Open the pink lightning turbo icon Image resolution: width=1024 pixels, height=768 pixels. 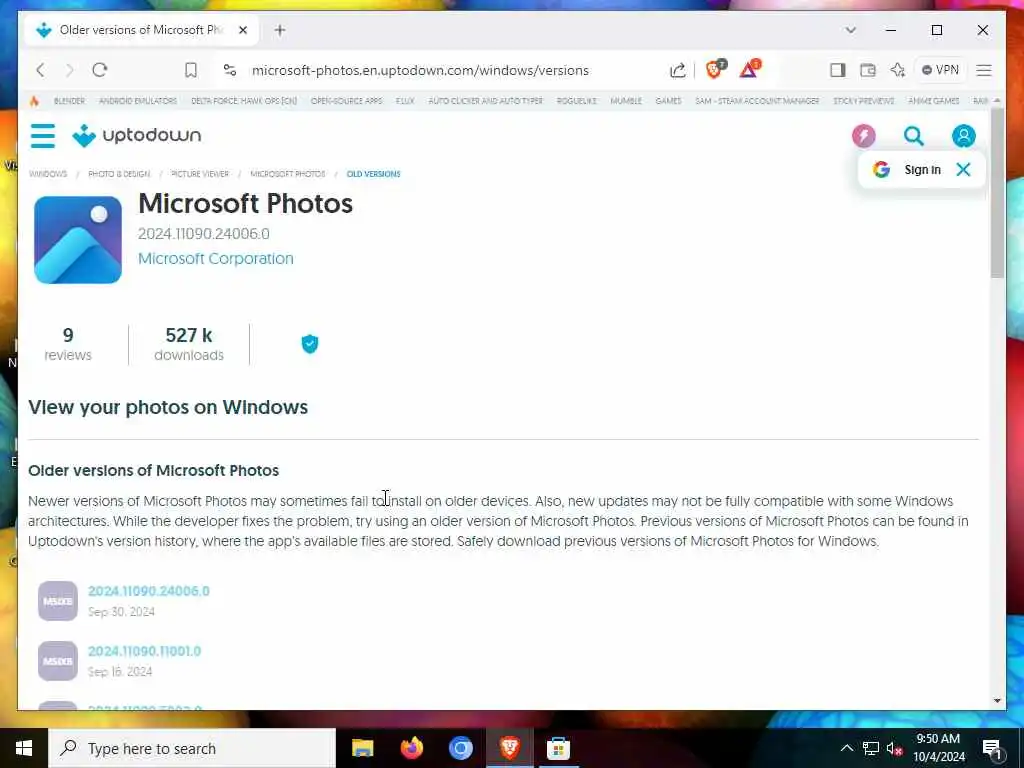click(863, 136)
